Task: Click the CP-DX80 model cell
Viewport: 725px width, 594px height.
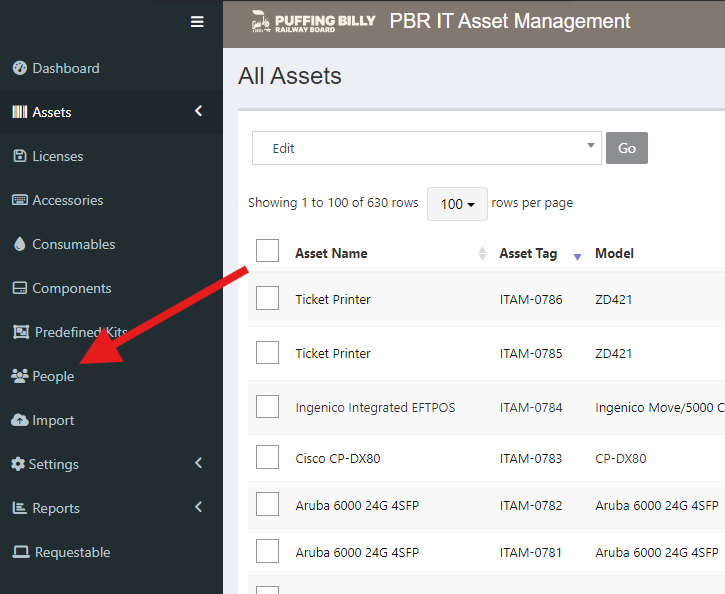Action: (x=621, y=459)
